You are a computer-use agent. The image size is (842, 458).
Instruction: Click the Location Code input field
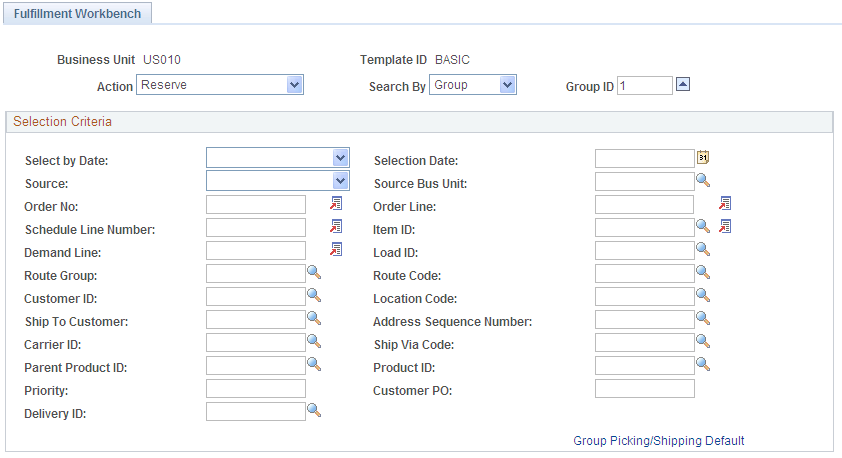click(x=644, y=297)
